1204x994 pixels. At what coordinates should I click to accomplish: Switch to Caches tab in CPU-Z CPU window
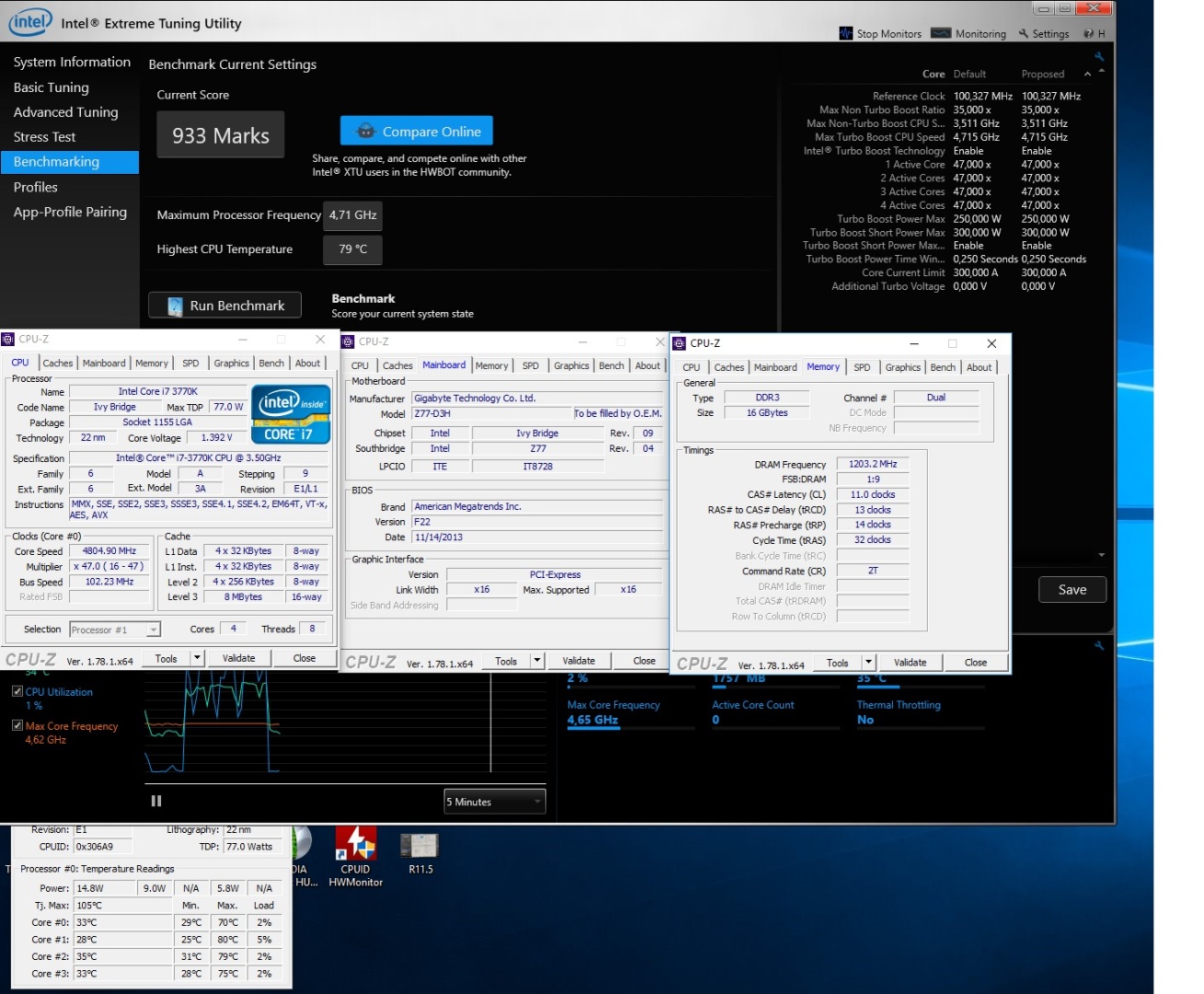click(x=57, y=364)
